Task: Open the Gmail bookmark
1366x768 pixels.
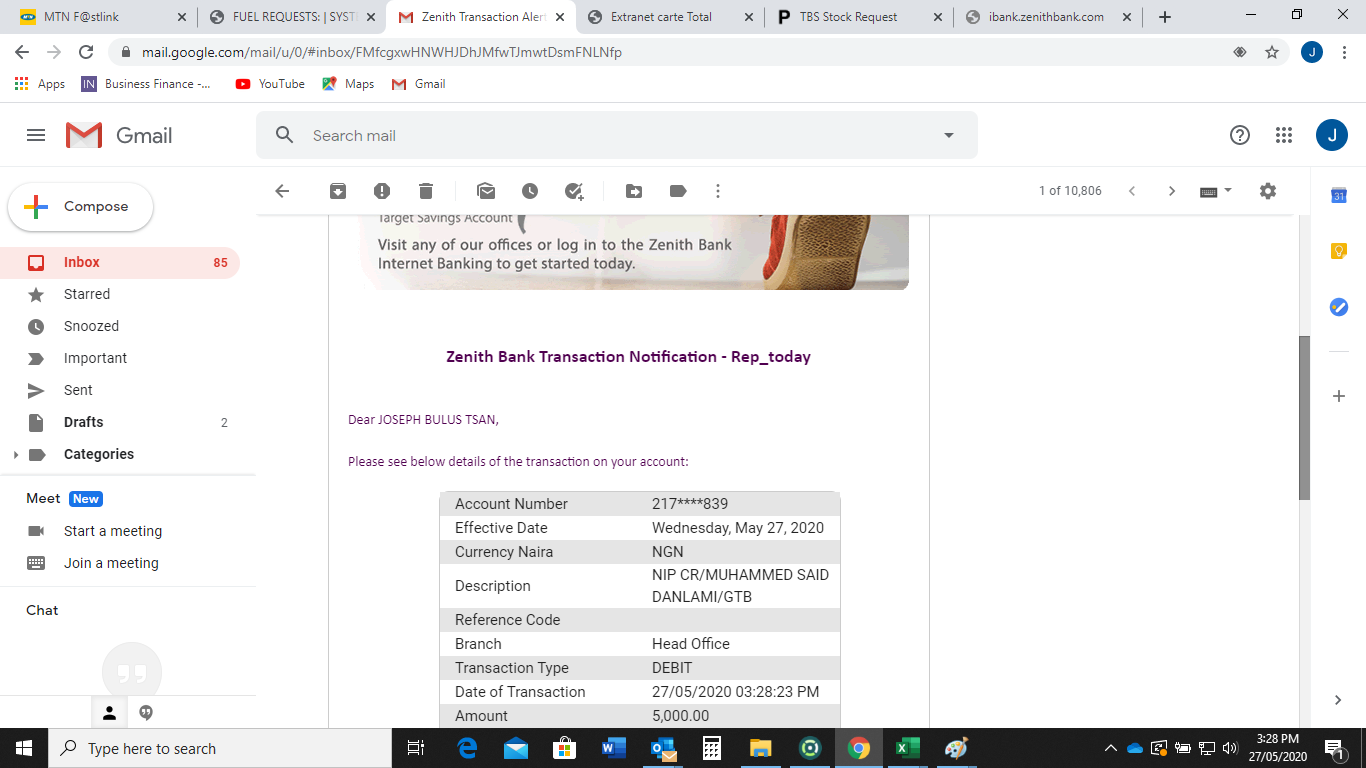Action: 418,84
